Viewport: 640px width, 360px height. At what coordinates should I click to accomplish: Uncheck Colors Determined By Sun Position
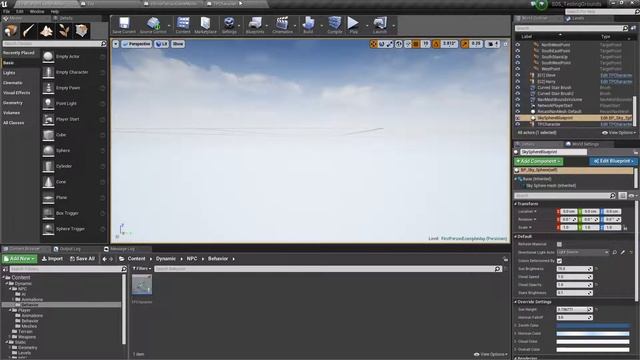point(559,260)
